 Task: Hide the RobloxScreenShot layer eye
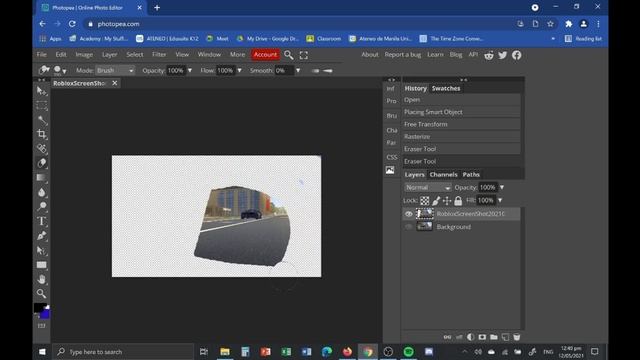coord(409,214)
